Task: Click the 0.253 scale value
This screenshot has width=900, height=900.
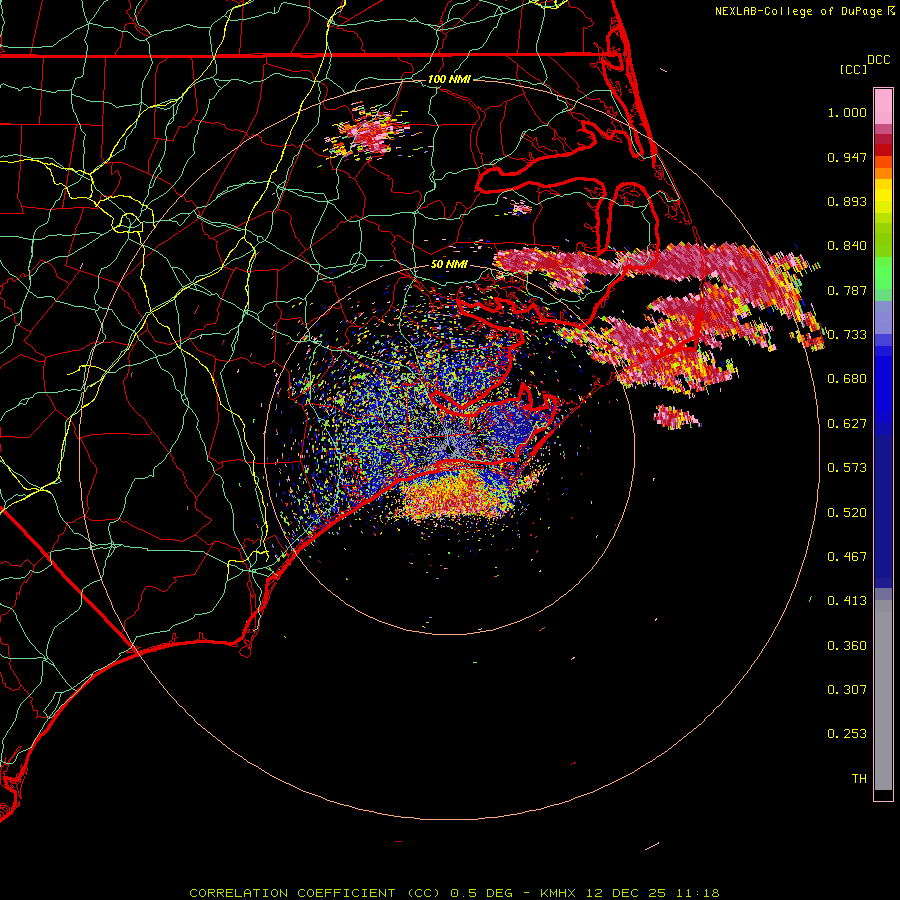Action: (847, 734)
